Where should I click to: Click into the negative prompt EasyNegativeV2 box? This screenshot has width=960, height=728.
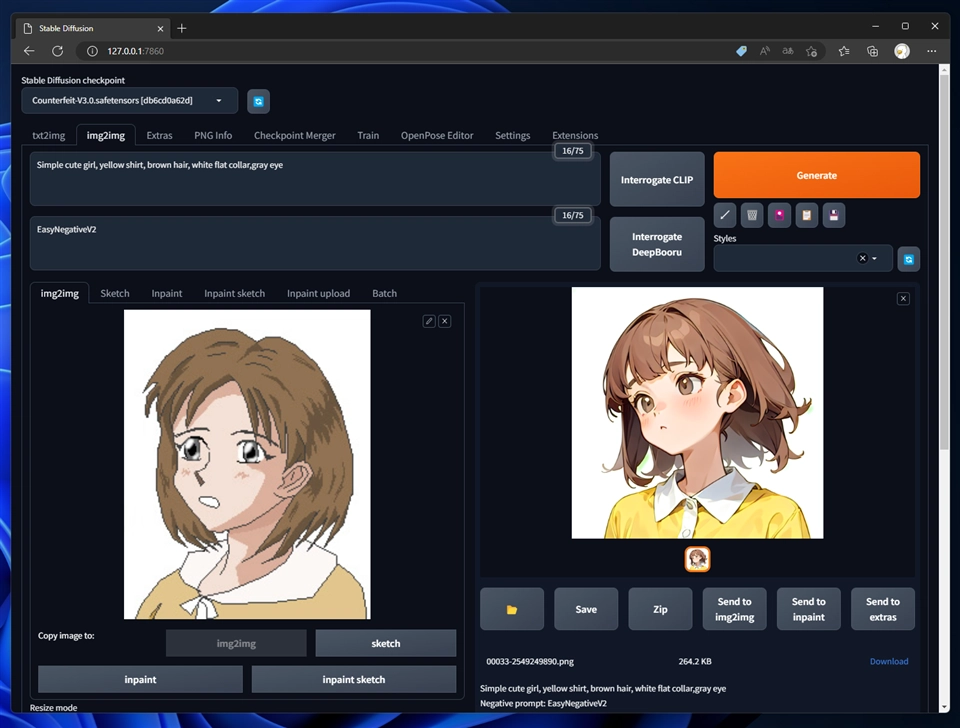(315, 243)
